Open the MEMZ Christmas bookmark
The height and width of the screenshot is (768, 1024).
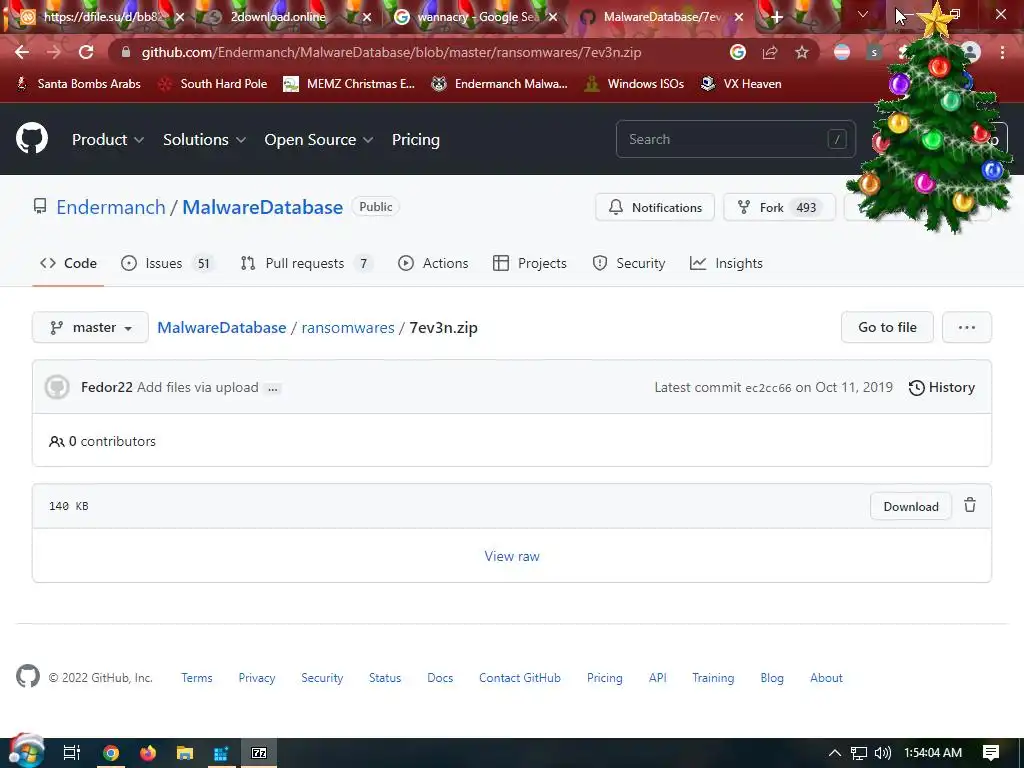pyautogui.click(x=349, y=84)
